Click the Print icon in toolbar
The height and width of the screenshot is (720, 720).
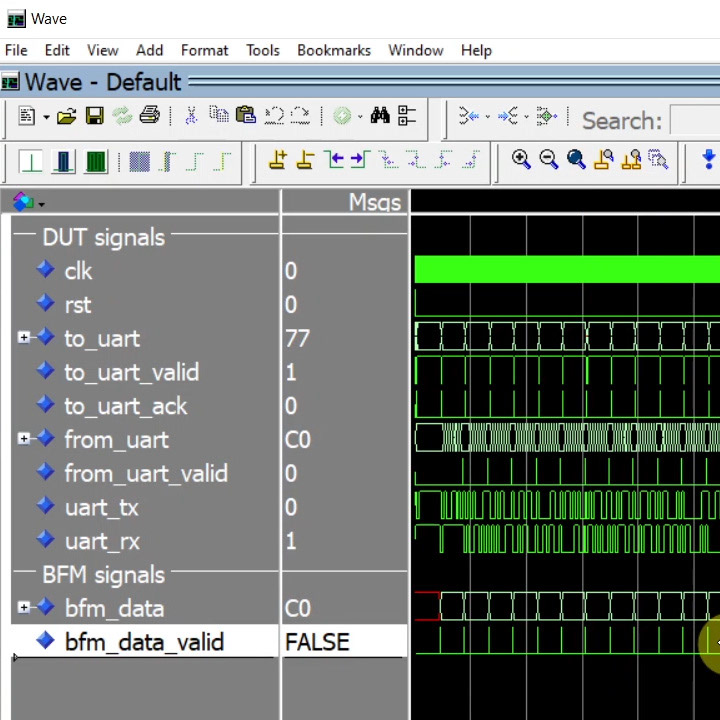pos(150,115)
